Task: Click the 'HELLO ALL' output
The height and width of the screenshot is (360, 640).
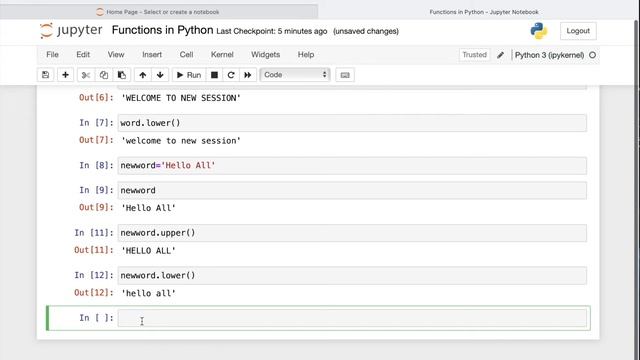Action: [x=149, y=251]
